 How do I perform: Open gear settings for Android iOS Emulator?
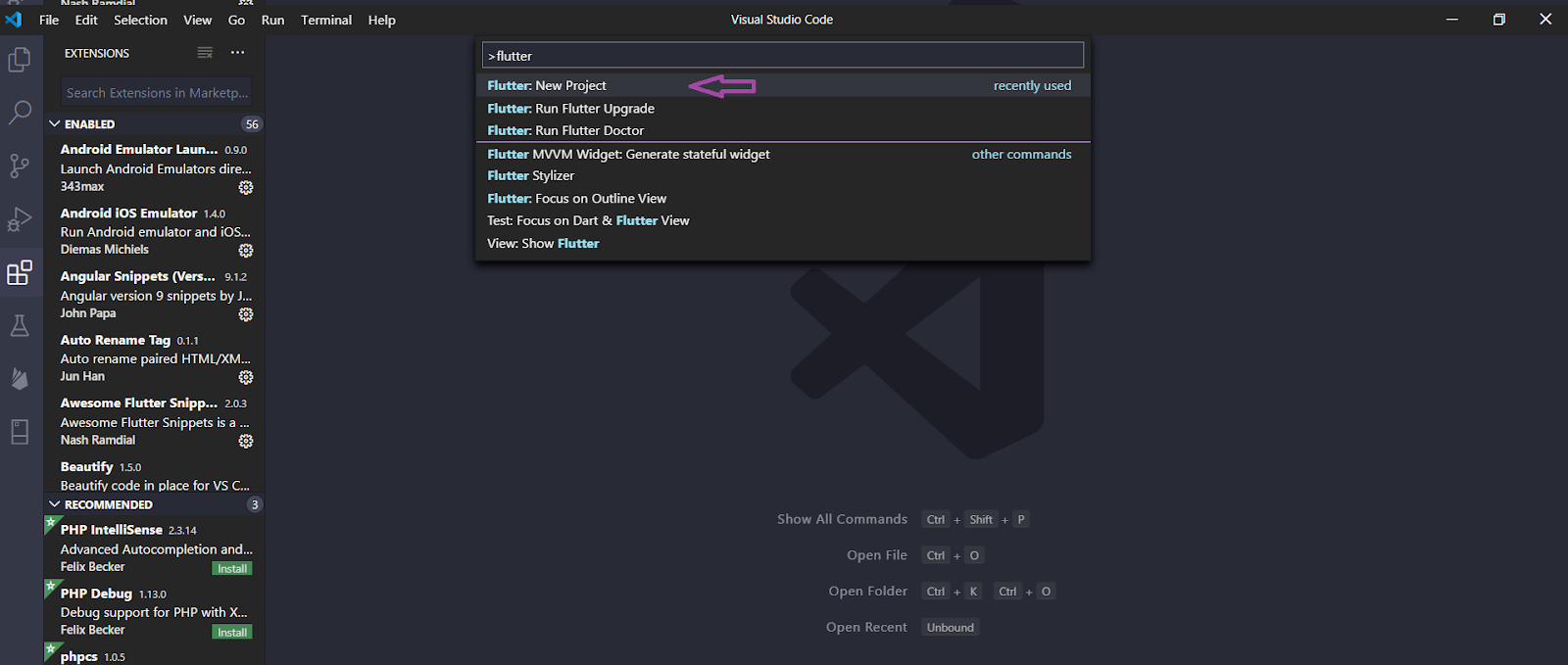pos(246,251)
